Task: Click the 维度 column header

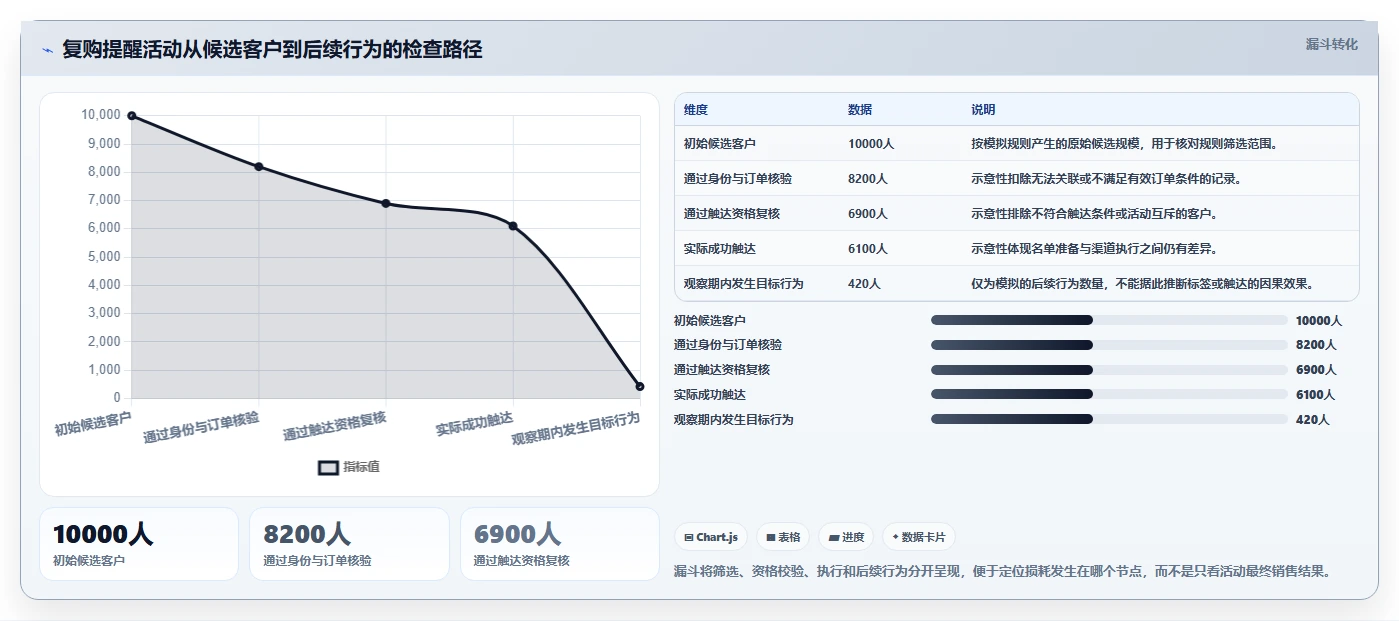Action: tap(696, 110)
